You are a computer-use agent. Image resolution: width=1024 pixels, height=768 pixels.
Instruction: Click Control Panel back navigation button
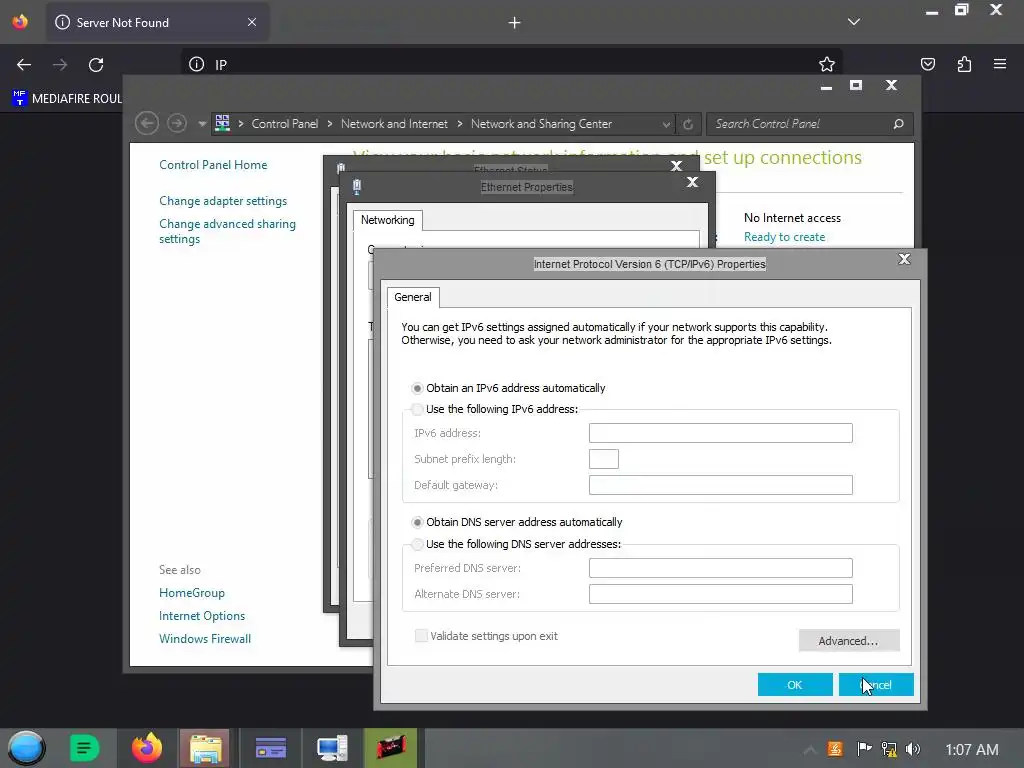147,123
